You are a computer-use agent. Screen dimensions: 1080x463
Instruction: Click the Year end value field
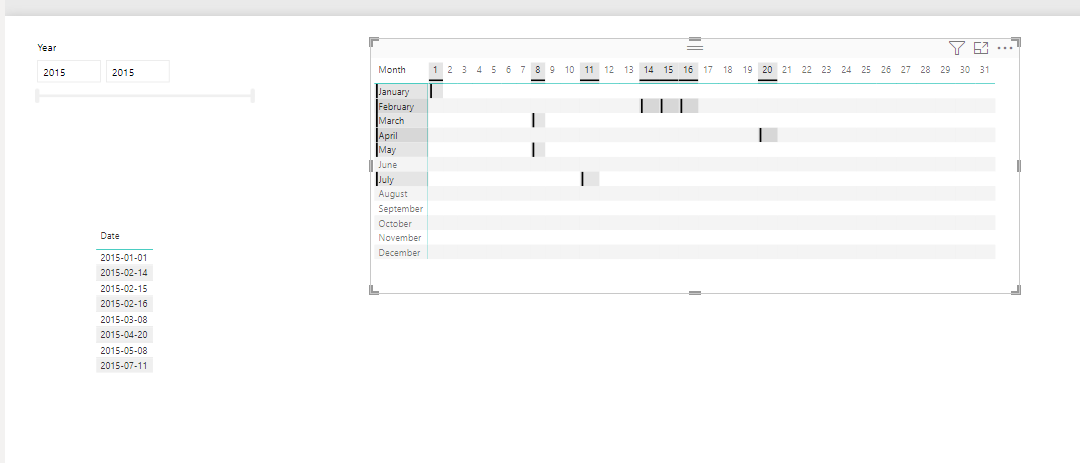(138, 72)
